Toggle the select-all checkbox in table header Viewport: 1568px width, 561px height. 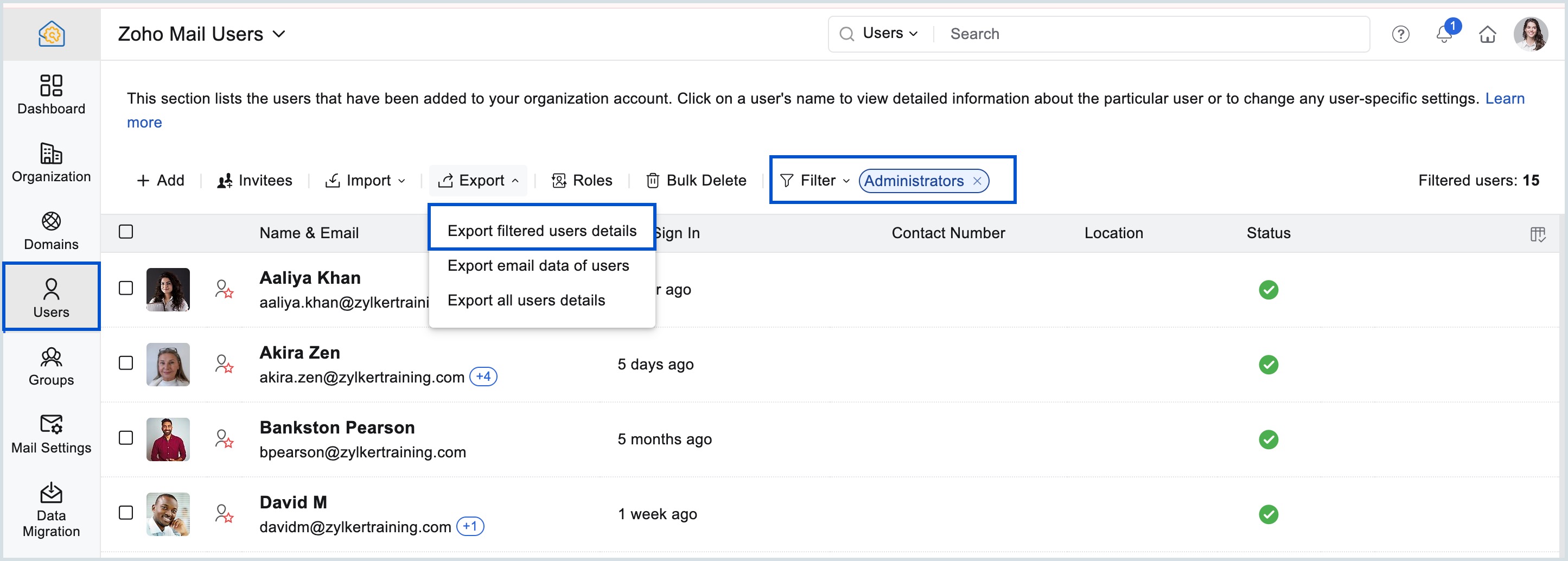point(126,232)
